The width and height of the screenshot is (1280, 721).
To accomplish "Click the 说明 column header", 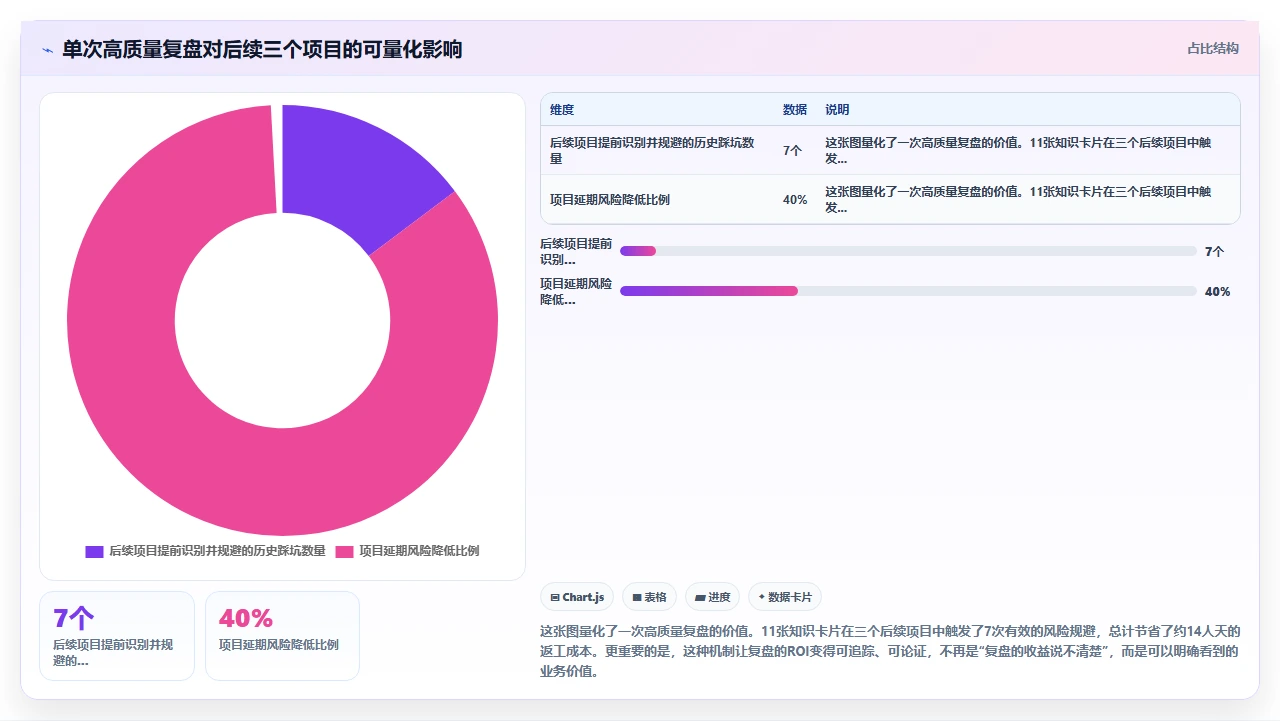I will tap(837, 109).
